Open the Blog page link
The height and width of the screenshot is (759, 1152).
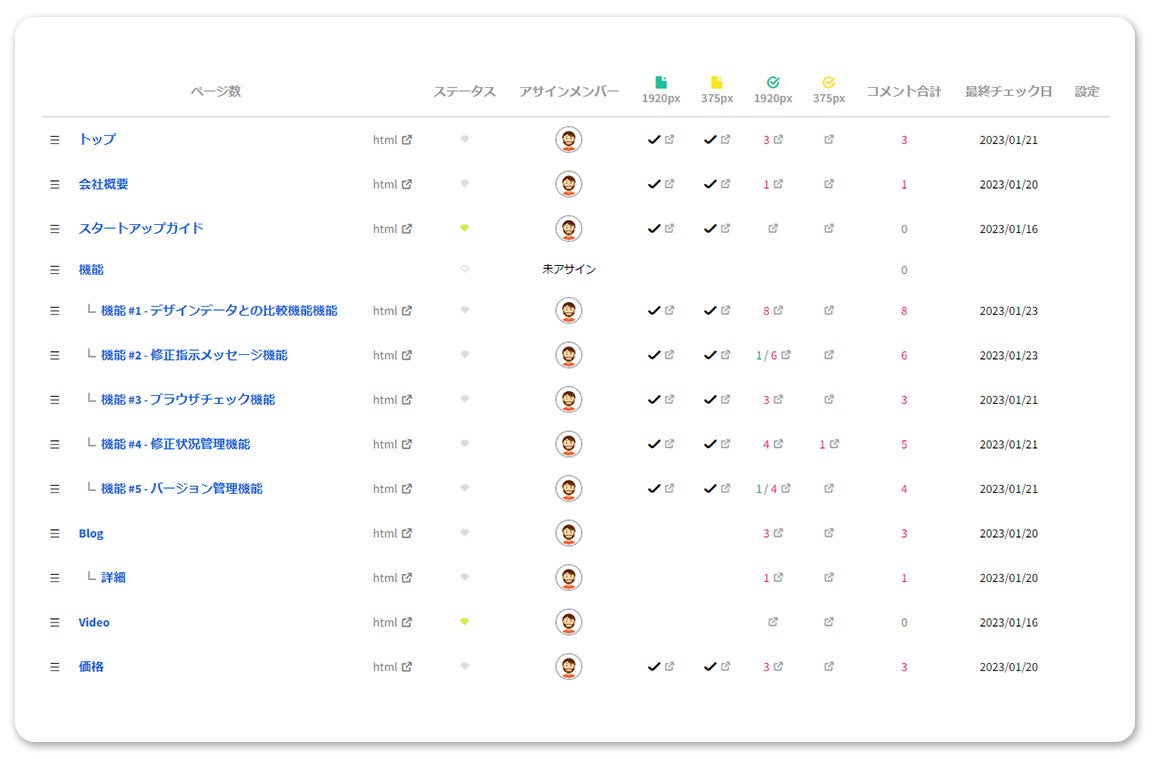click(91, 533)
